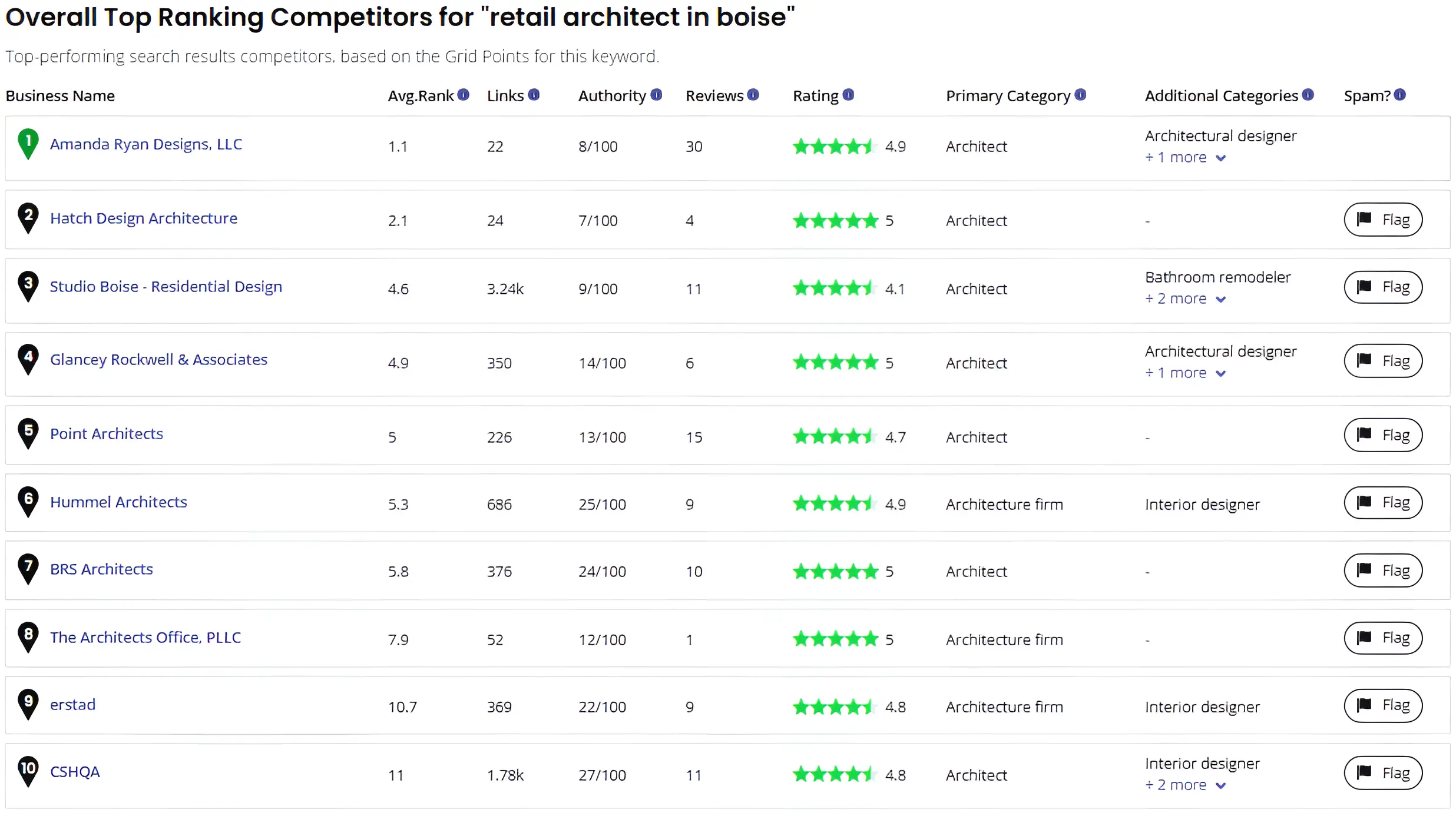
Task: Flag Hatch Design Architecture as spam
Action: click(1383, 220)
